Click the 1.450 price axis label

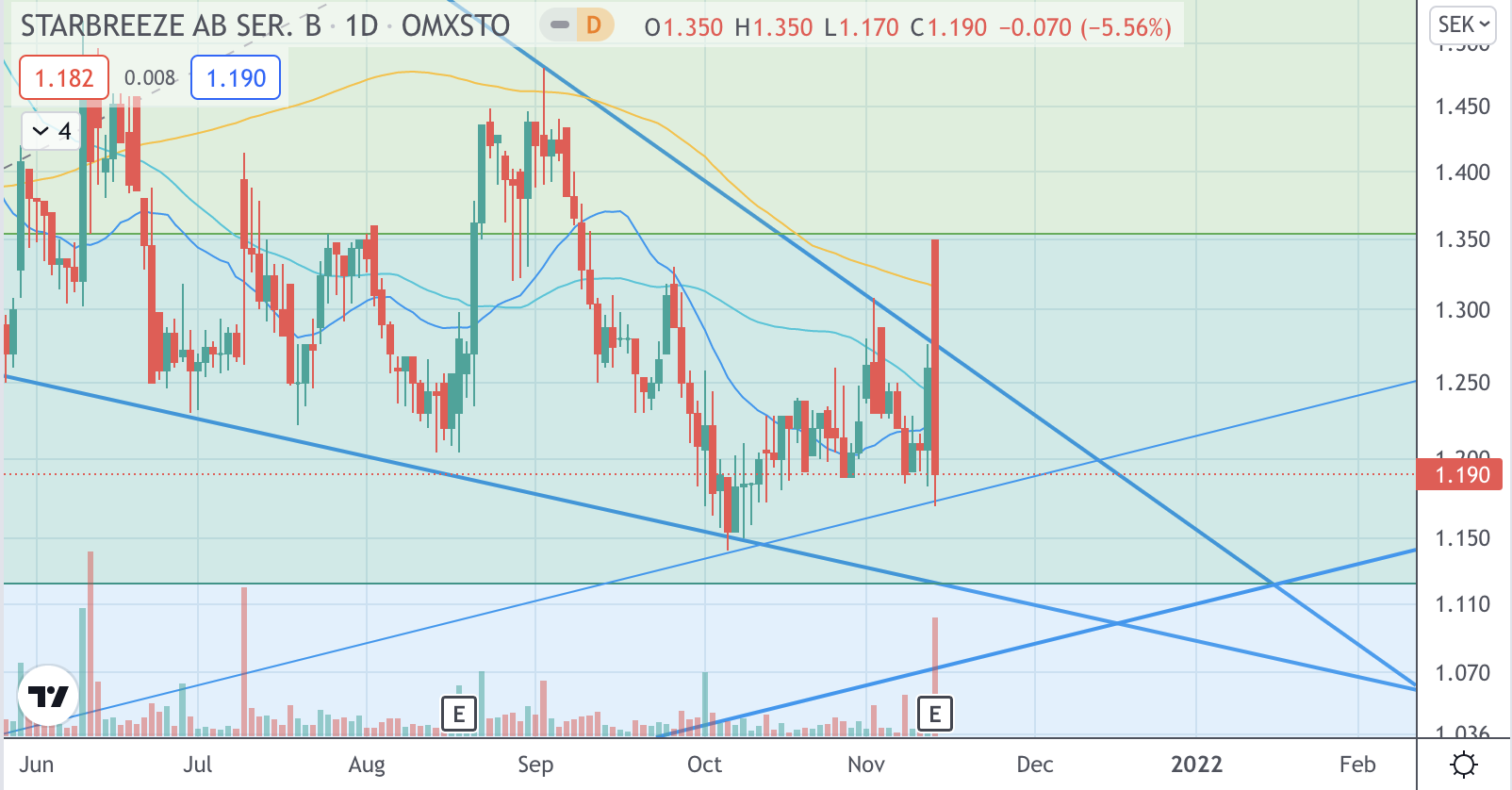tap(1462, 107)
